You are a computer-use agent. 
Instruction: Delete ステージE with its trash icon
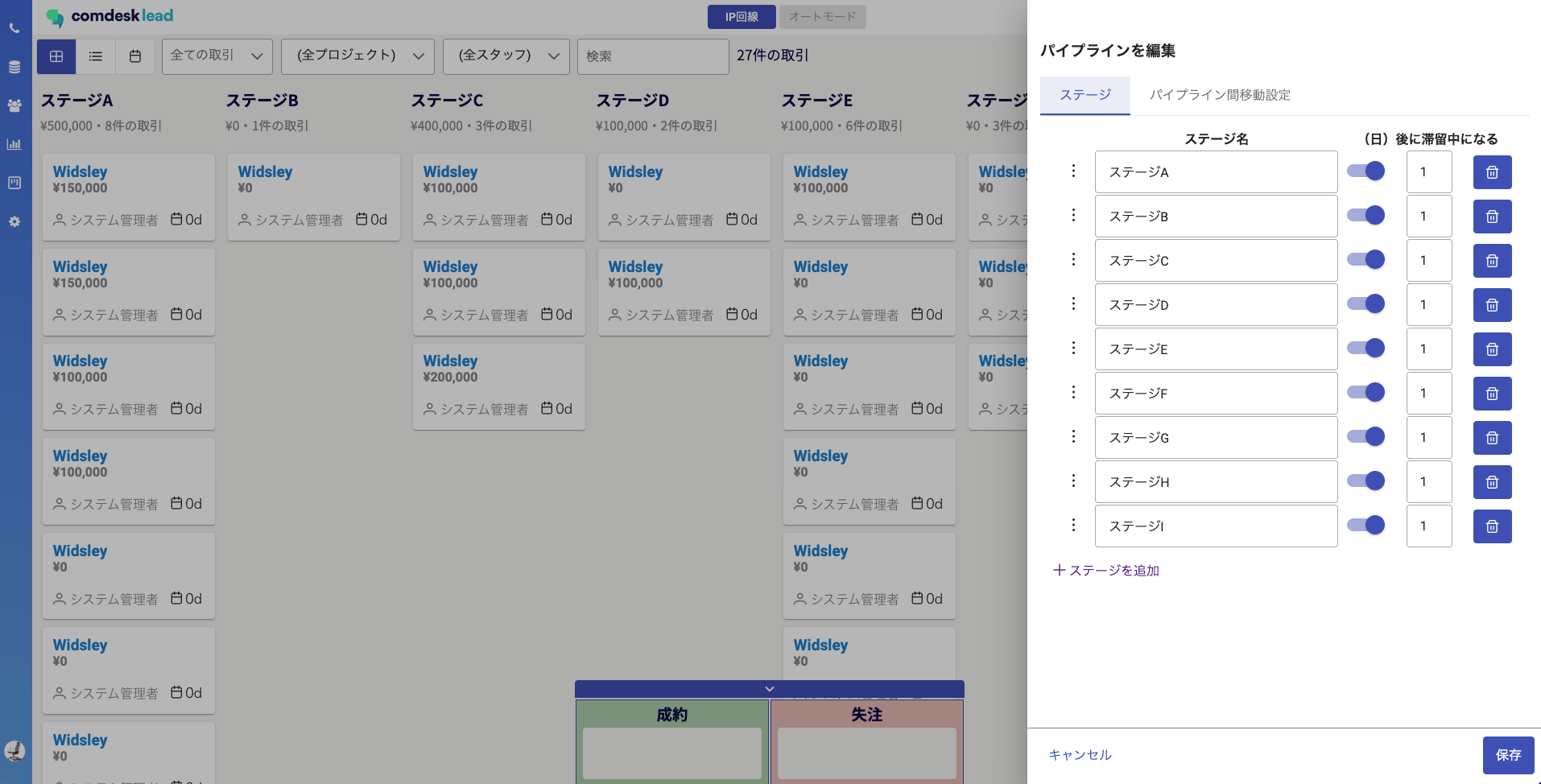click(x=1492, y=349)
